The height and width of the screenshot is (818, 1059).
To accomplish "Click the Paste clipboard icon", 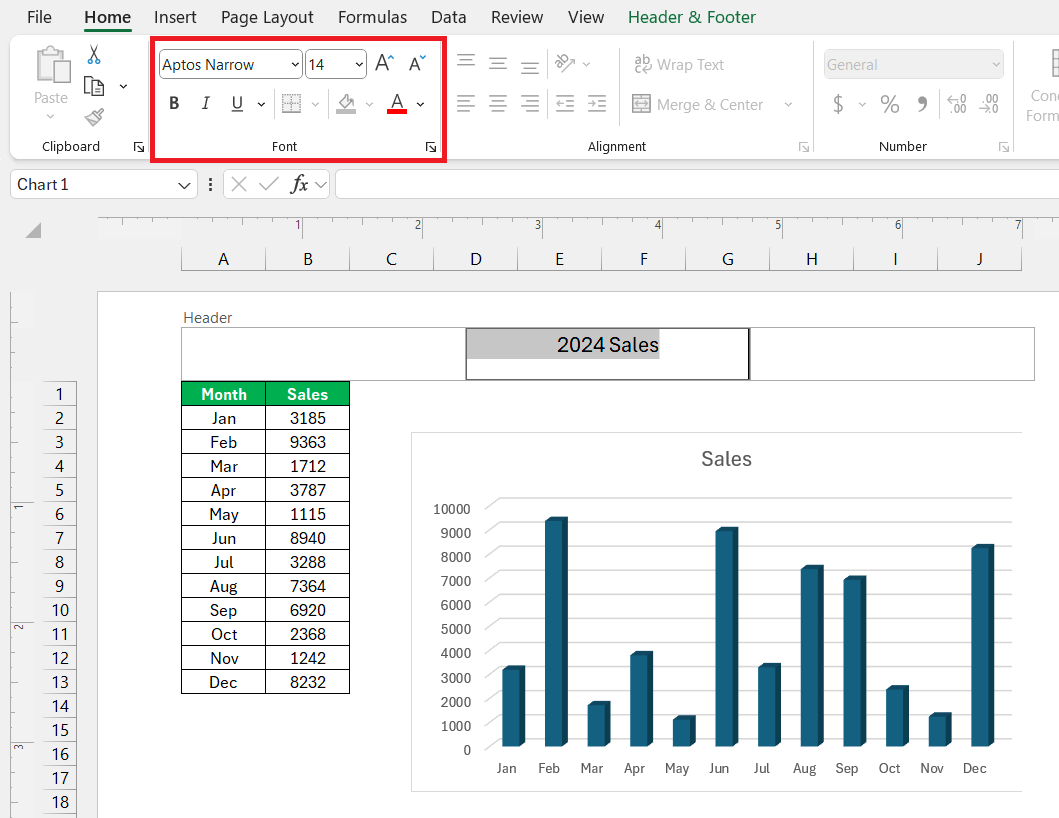I will [53, 65].
